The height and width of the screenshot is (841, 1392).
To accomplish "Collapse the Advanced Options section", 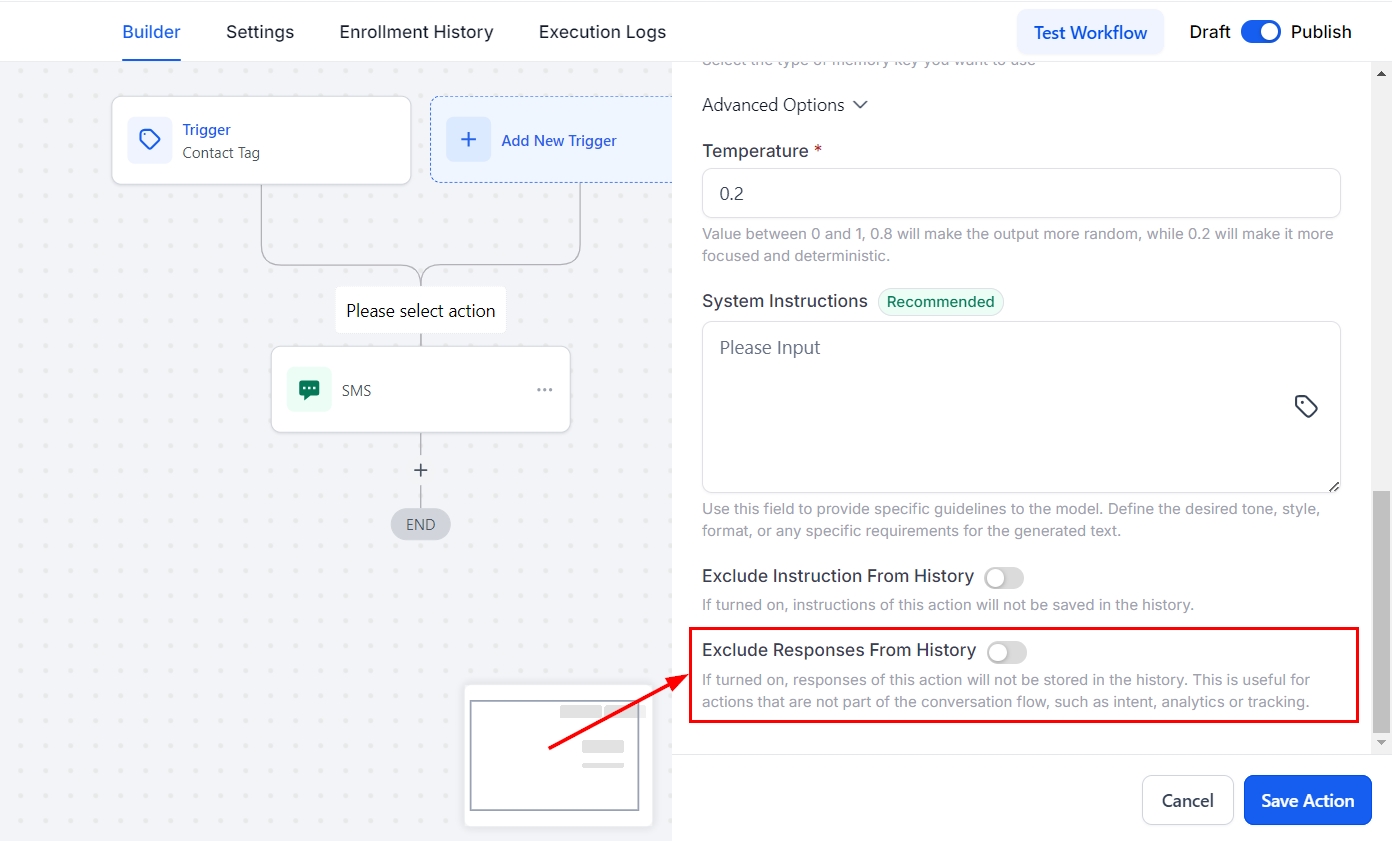I will pyautogui.click(x=785, y=105).
